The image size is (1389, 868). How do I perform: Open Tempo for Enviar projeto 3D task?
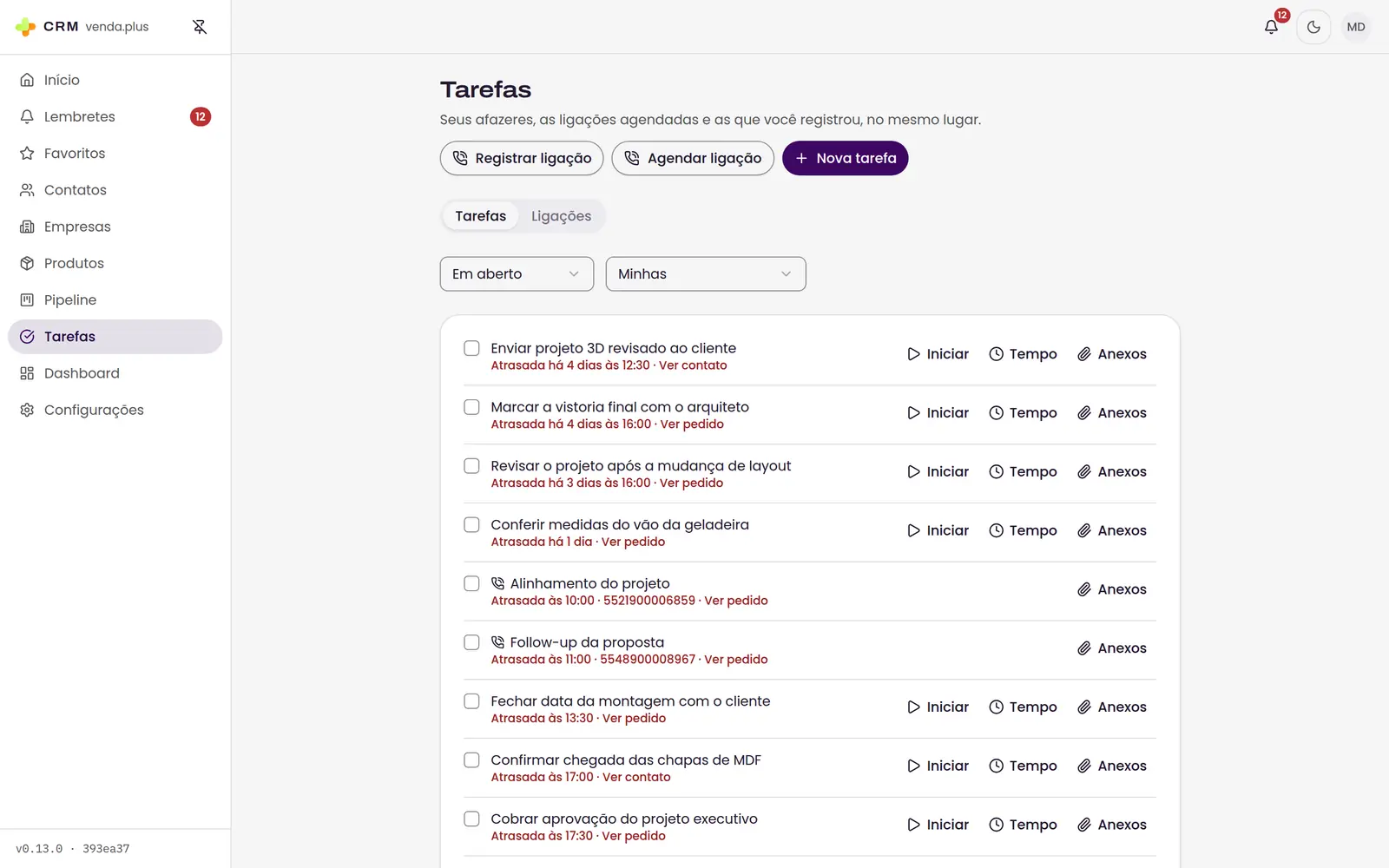coord(1023,354)
